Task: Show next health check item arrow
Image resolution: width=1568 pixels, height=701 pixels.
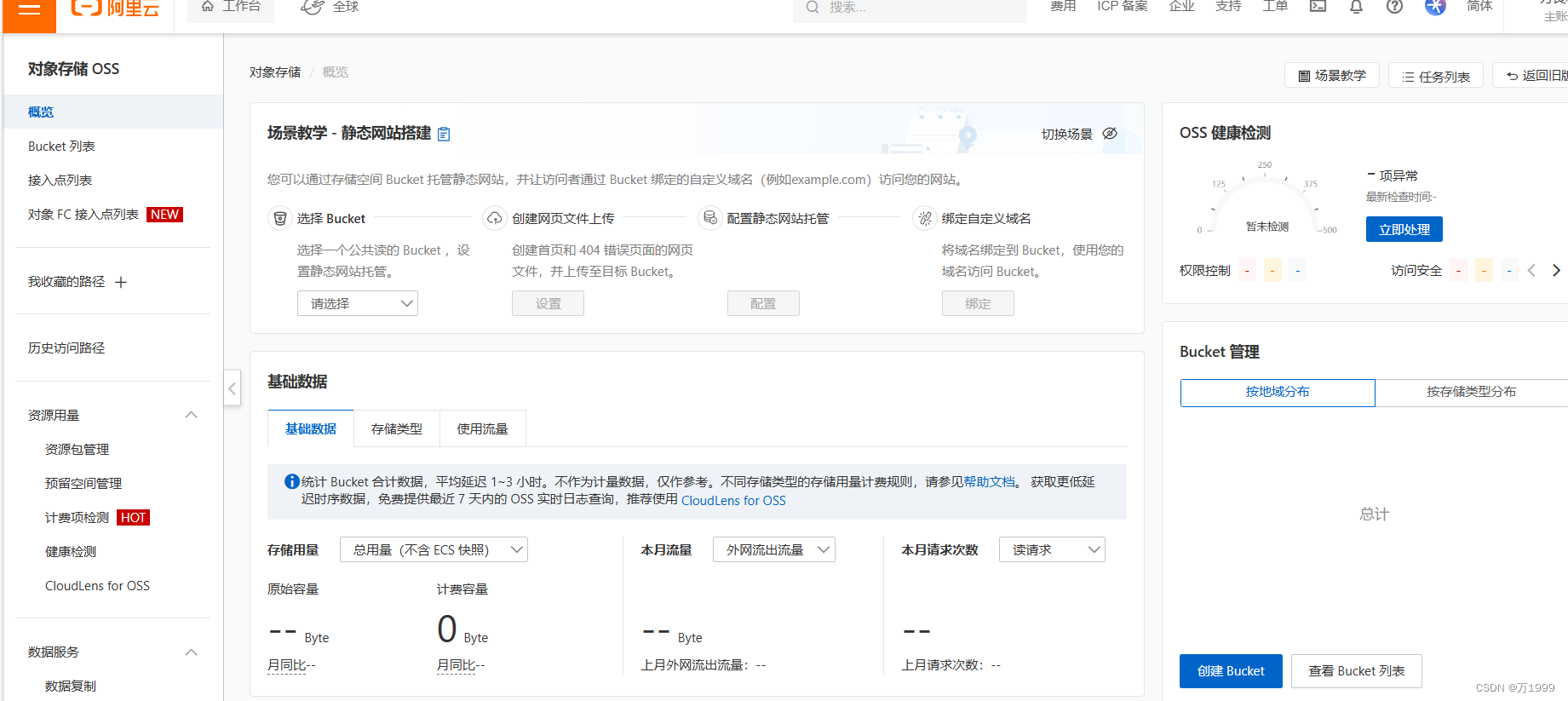Action: pos(1556,270)
